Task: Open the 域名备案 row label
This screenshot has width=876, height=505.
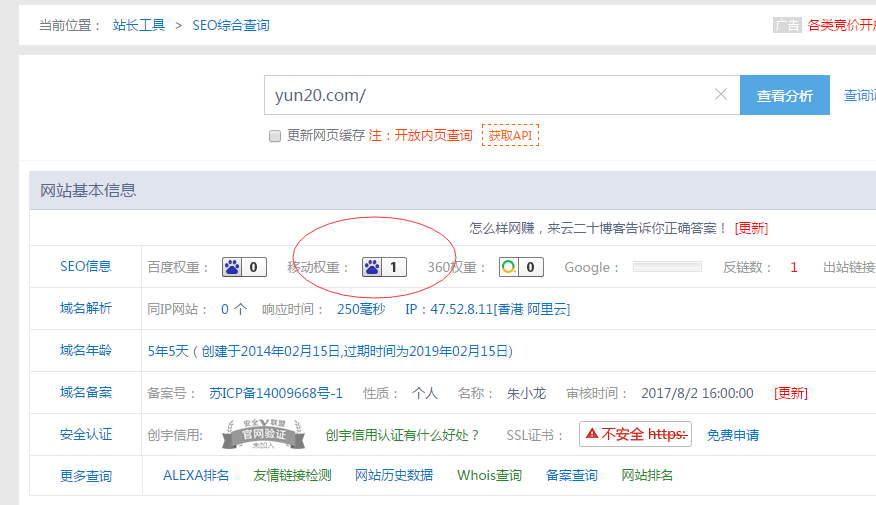Action: (x=85, y=392)
